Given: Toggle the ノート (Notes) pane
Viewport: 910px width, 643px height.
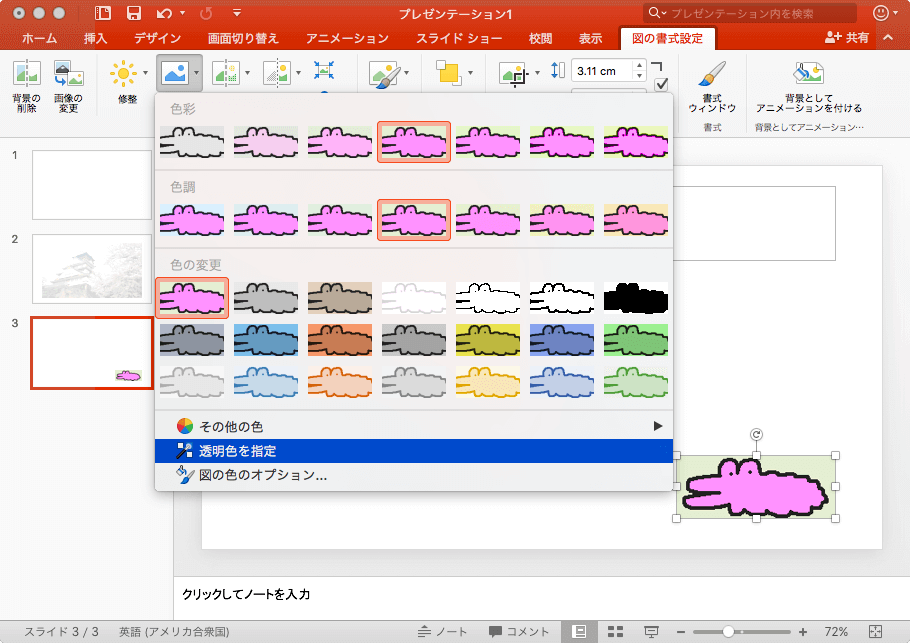Looking at the screenshot, I should (443, 632).
